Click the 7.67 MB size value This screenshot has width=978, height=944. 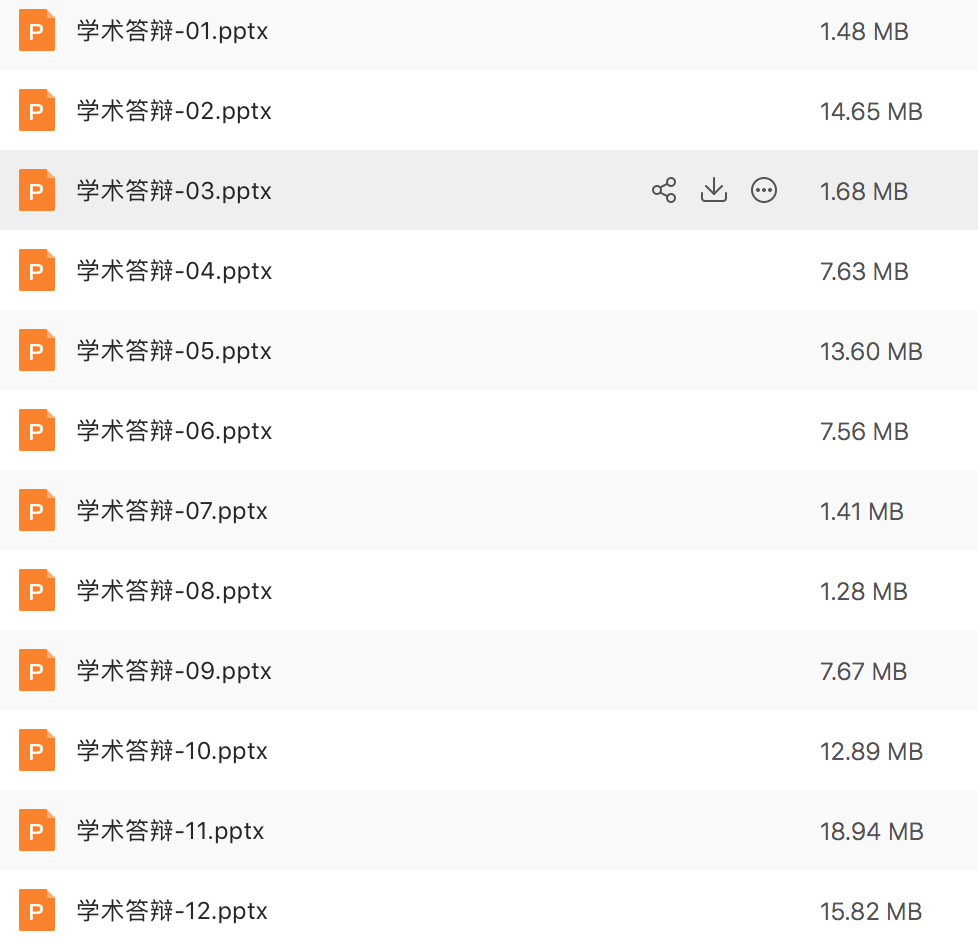tap(863, 671)
